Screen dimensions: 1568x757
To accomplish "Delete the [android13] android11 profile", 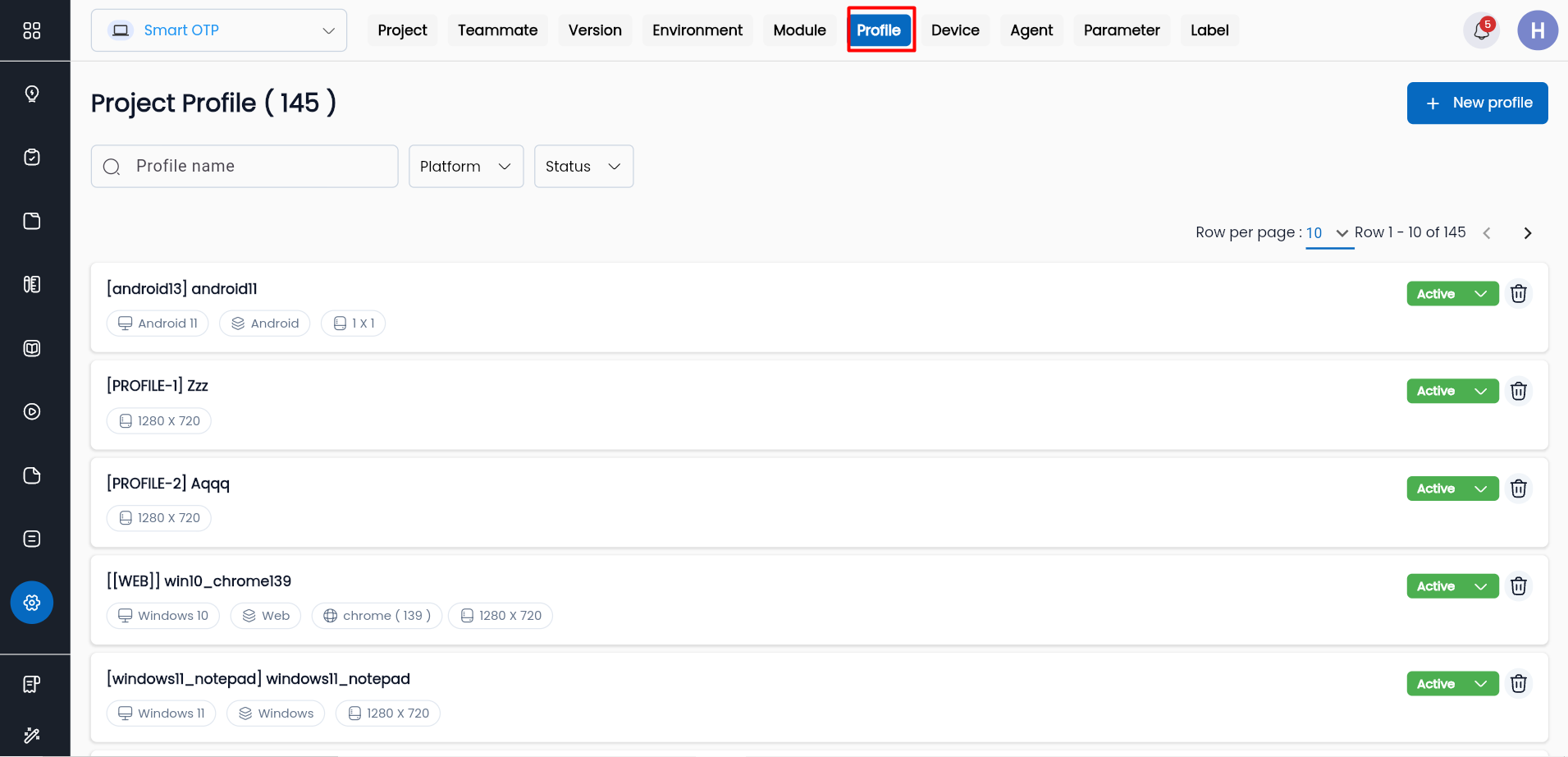I will click(1519, 294).
